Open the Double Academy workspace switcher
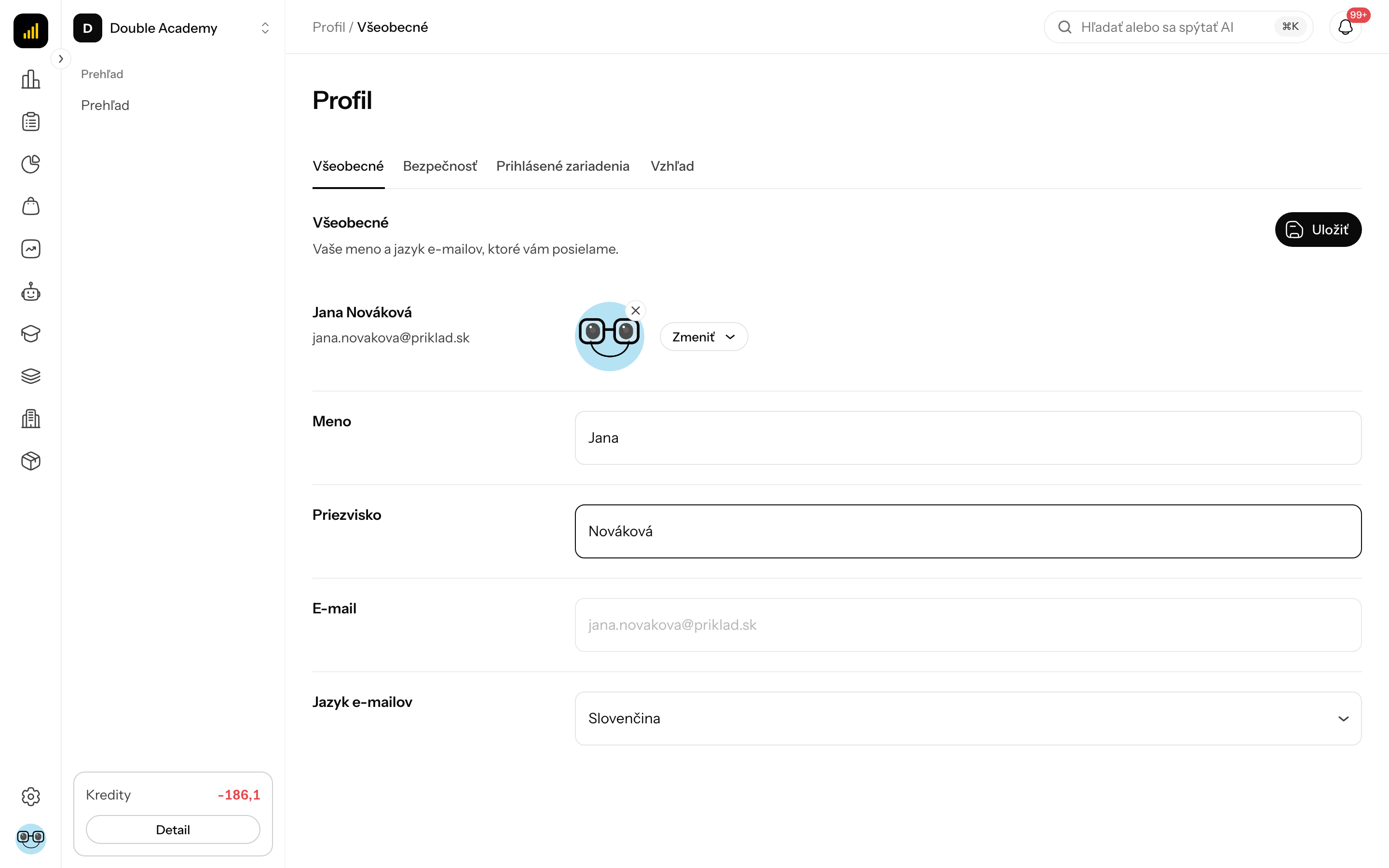 click(172, 27)
